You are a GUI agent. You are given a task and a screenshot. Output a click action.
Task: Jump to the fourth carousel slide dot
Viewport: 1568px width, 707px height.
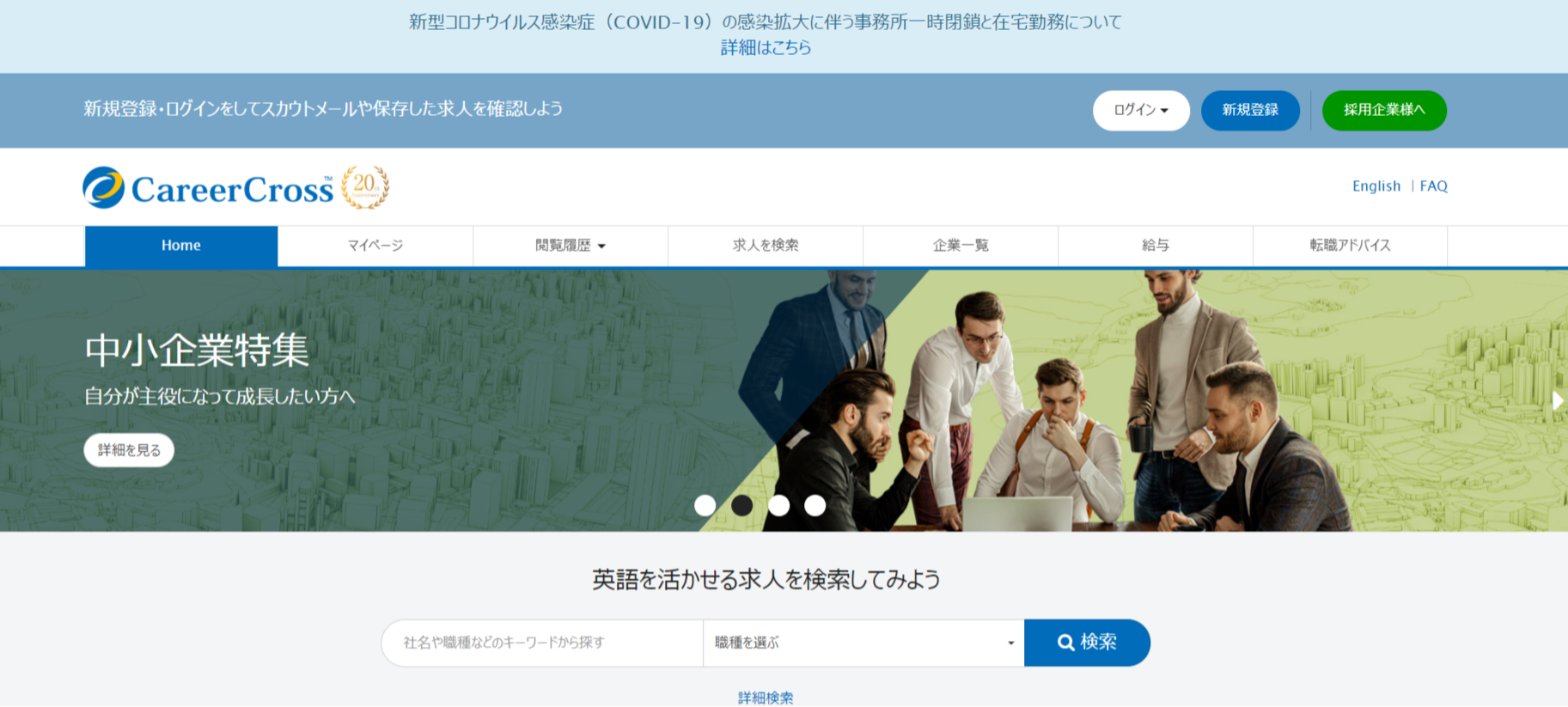tap(815, 506)
